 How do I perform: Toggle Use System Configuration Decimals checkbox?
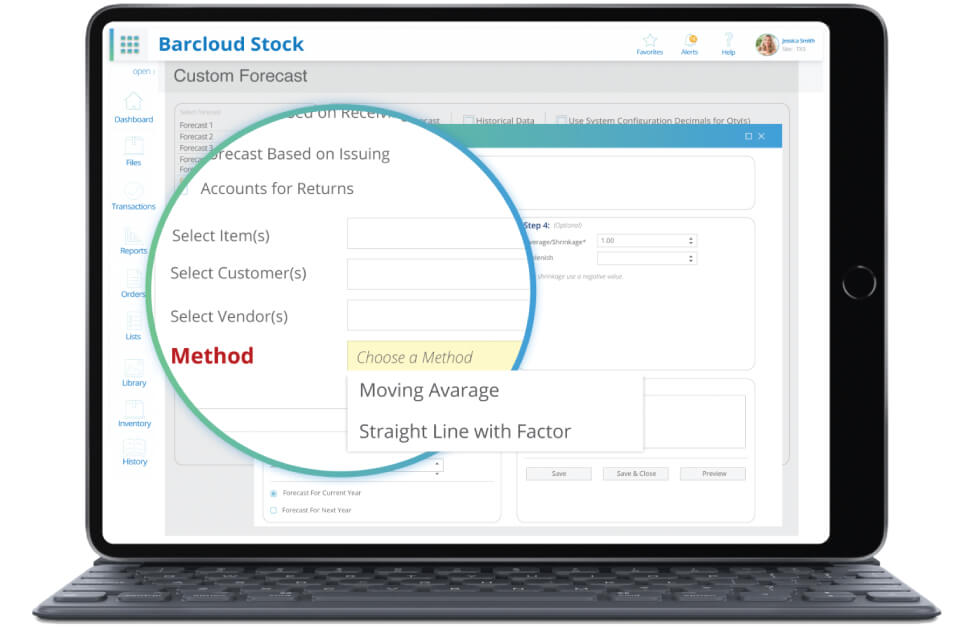tap(561, 120)
